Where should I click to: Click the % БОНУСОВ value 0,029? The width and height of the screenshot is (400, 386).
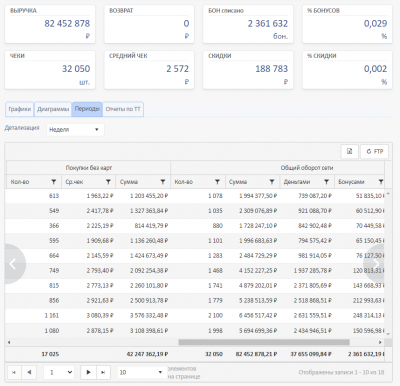375,24
